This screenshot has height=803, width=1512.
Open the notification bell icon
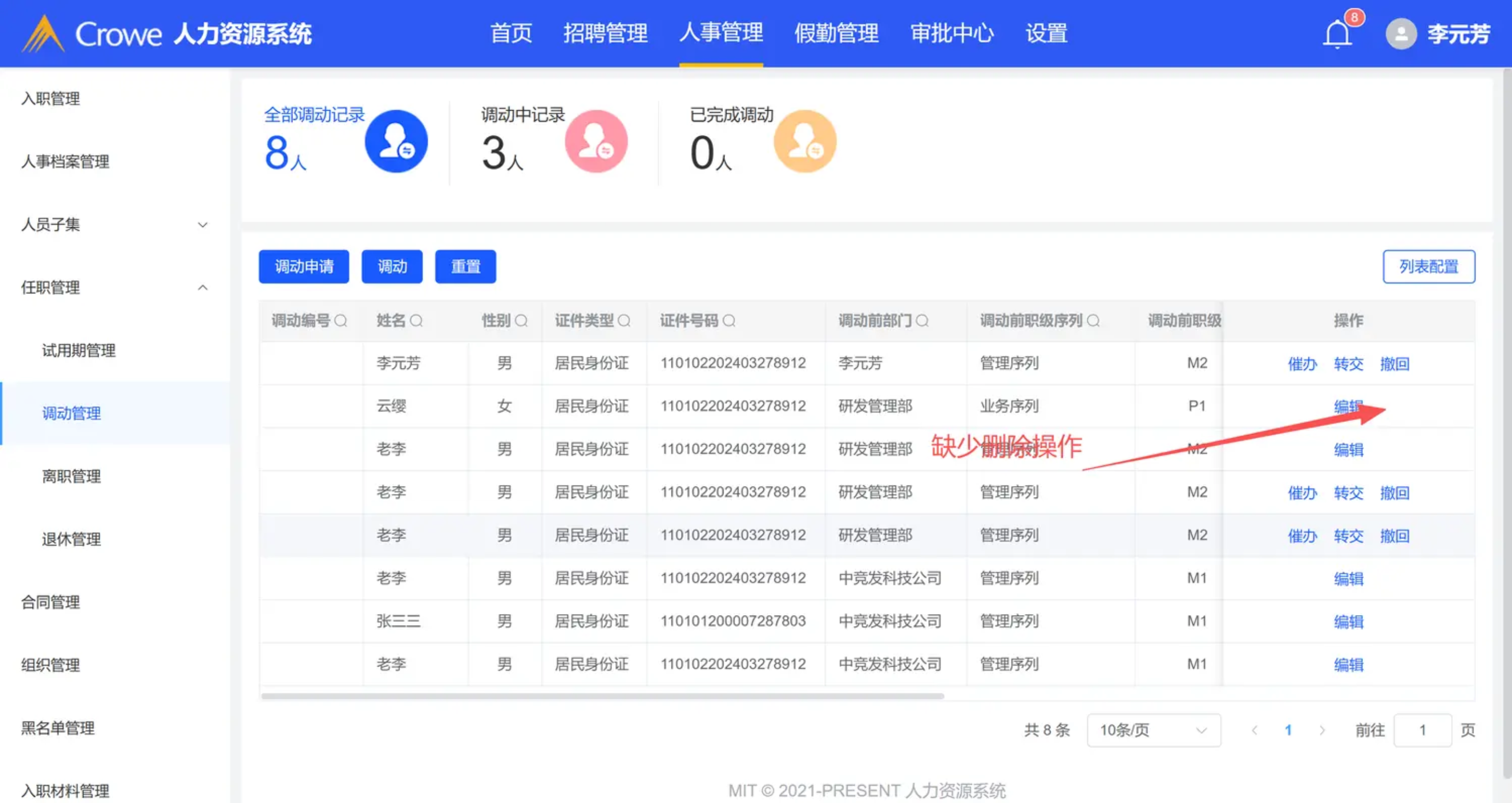1337,34
